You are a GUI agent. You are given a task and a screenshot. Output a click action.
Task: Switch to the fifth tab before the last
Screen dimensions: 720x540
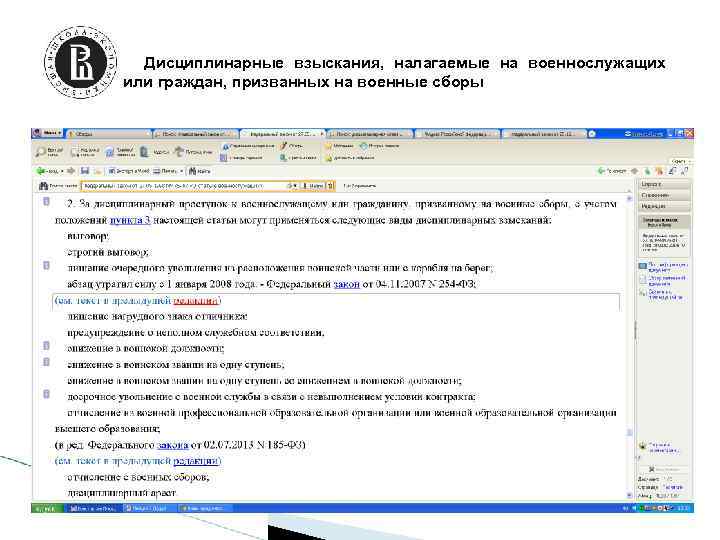(456, 134)
